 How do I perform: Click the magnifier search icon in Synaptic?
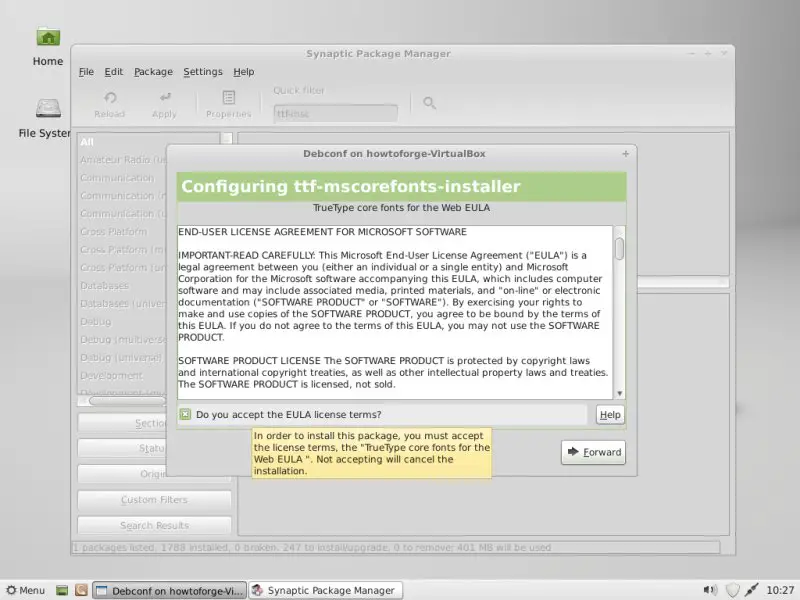point(430,103)
